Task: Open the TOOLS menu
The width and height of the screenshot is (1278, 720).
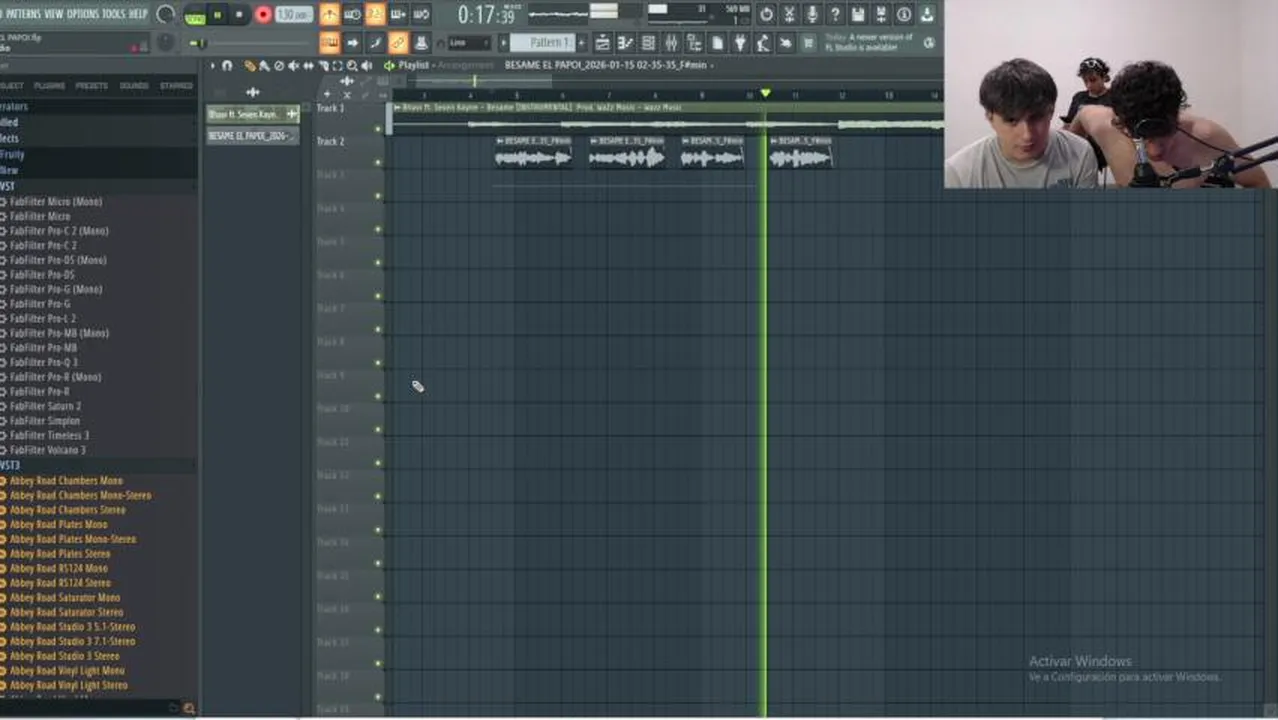Action: pos(114,14)
